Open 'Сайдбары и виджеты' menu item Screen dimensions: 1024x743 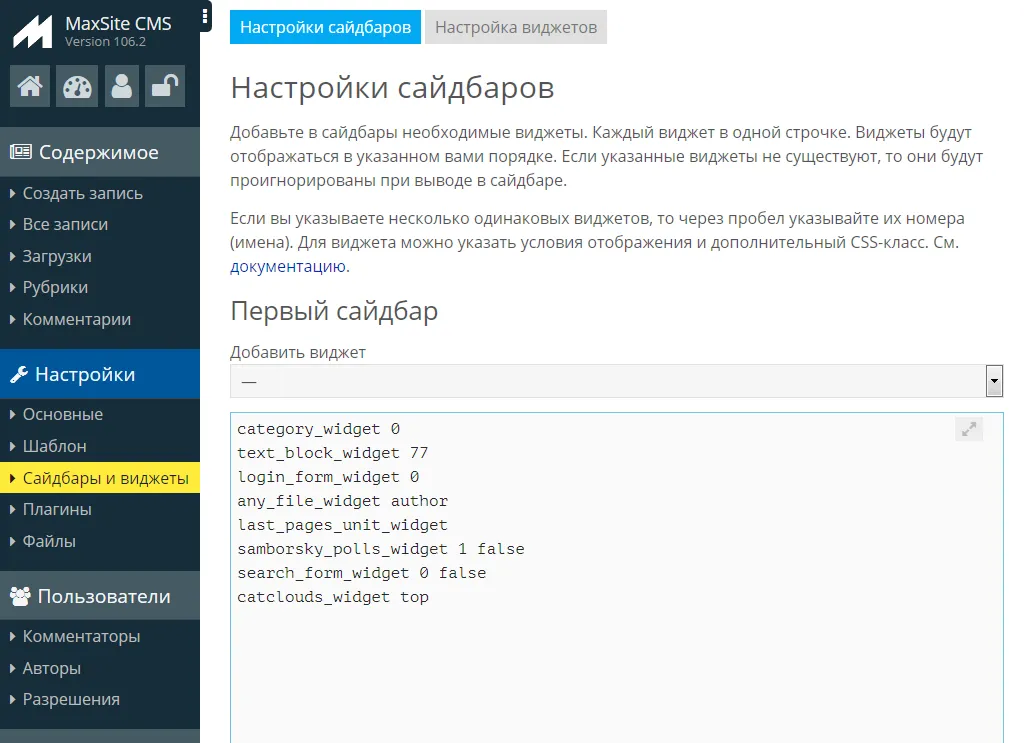[105, 478]
